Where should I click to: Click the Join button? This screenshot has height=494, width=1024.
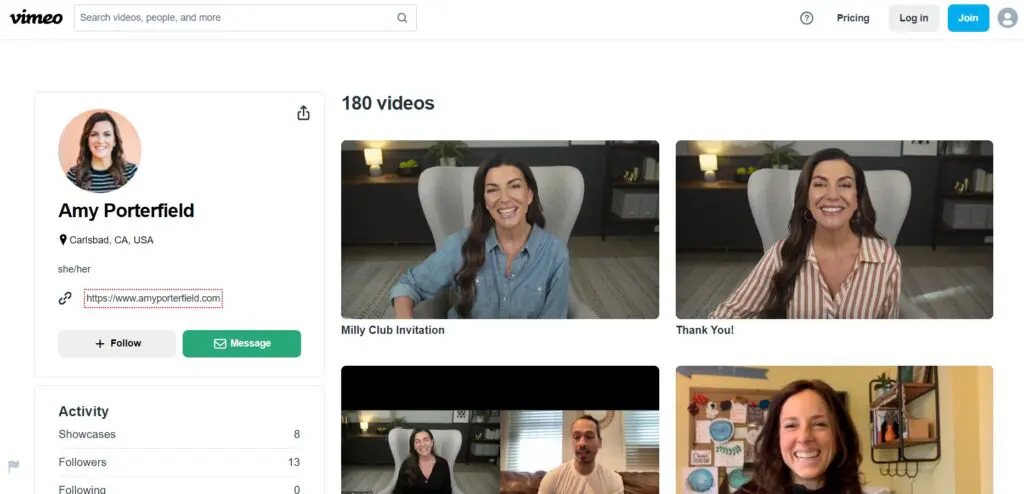coord(968,18)
